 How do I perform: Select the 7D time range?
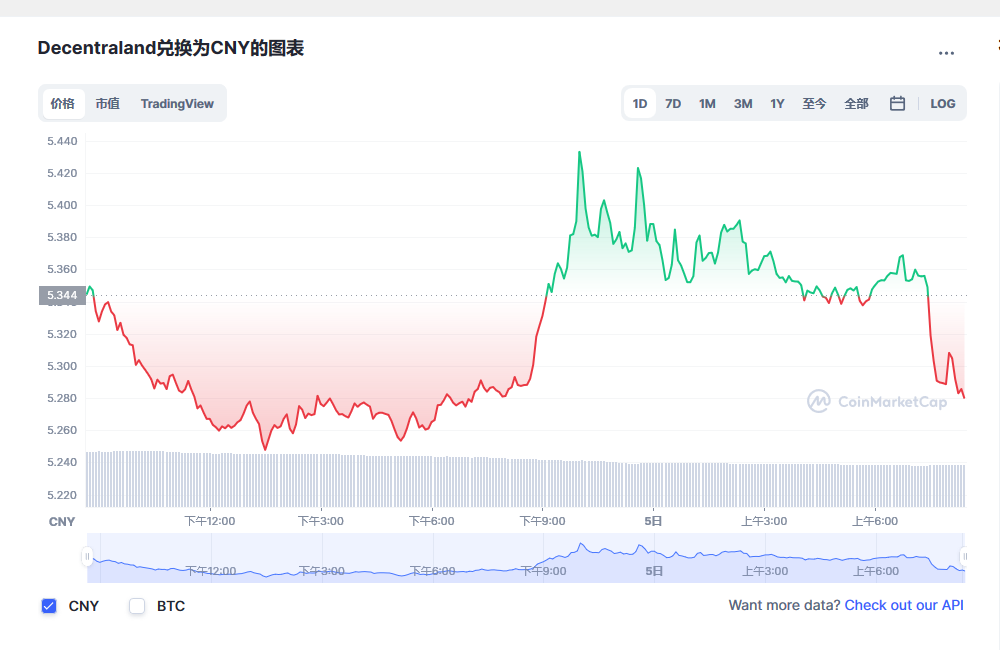tap(673, 103)
